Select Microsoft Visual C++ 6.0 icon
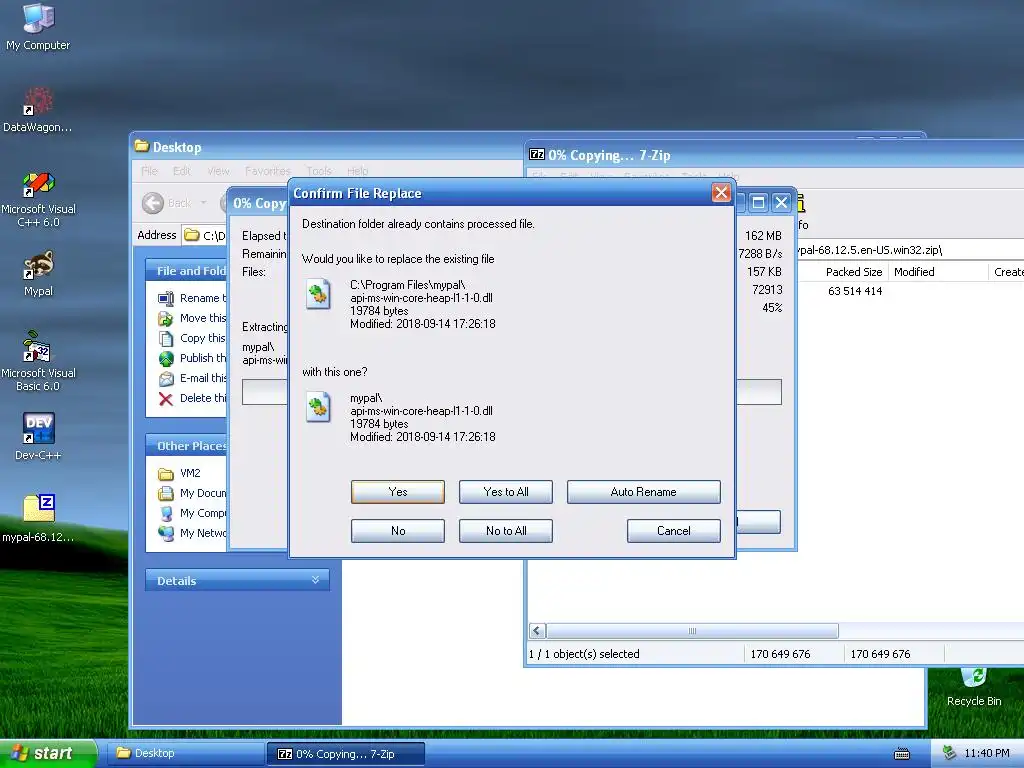1024x768 pixels. pyautogui.click(x=38, y=199)
